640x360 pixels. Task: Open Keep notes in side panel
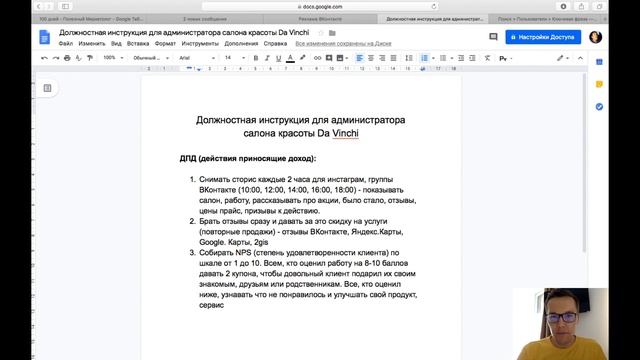click(x=599, y=84)
